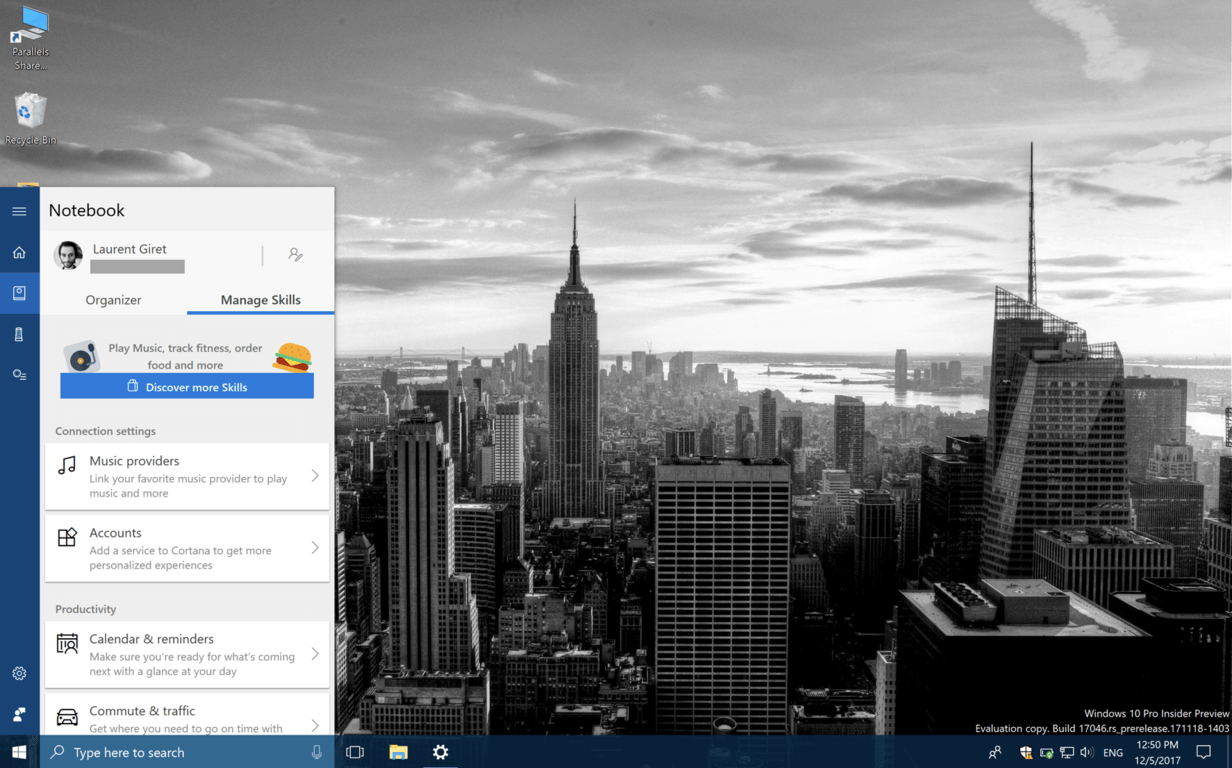Screen dimensions: 1232x768
Task: Select the Notebook icon in Cortana sidebar
Action: tap(19, 293)
